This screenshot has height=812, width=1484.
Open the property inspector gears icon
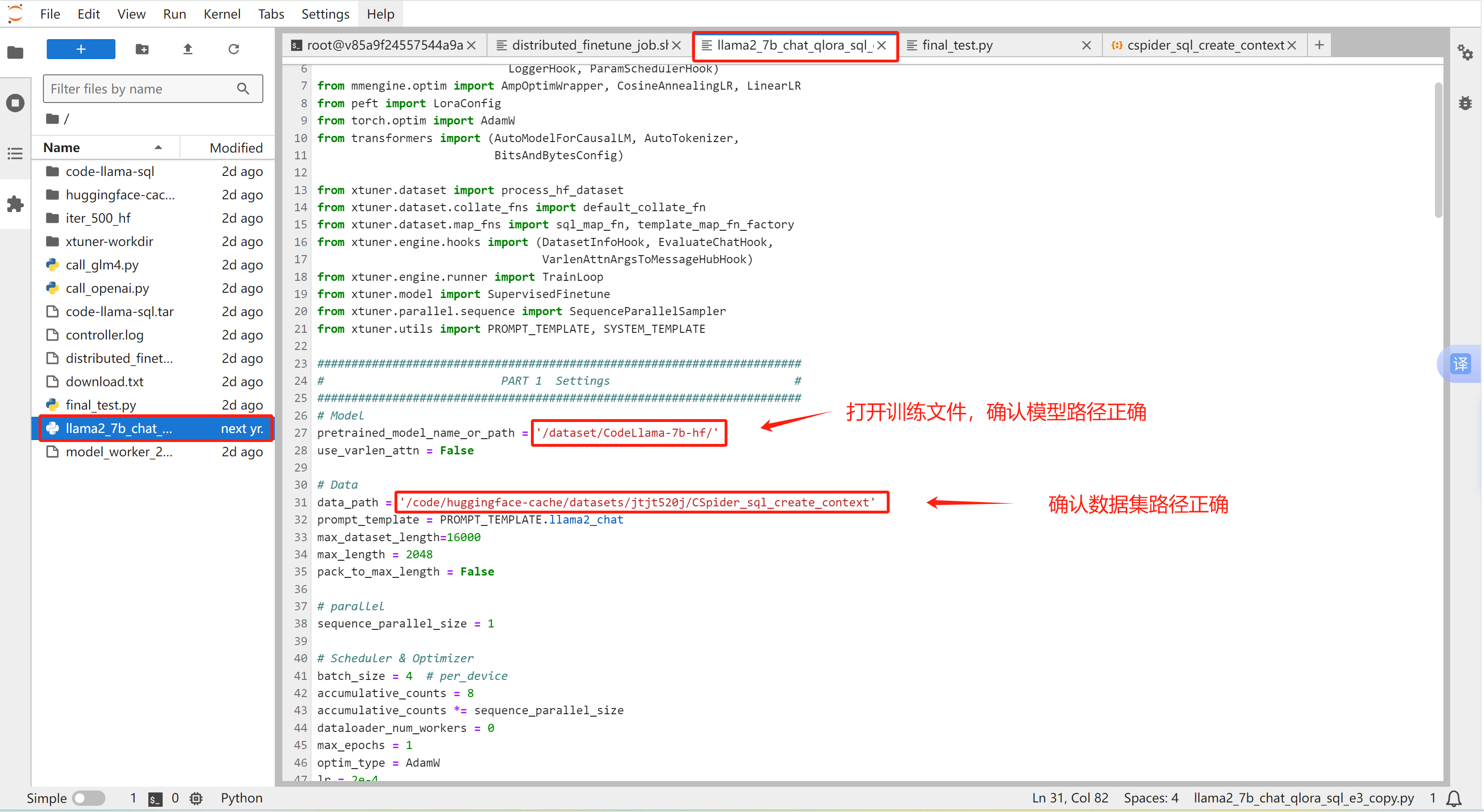[1465, 52]
